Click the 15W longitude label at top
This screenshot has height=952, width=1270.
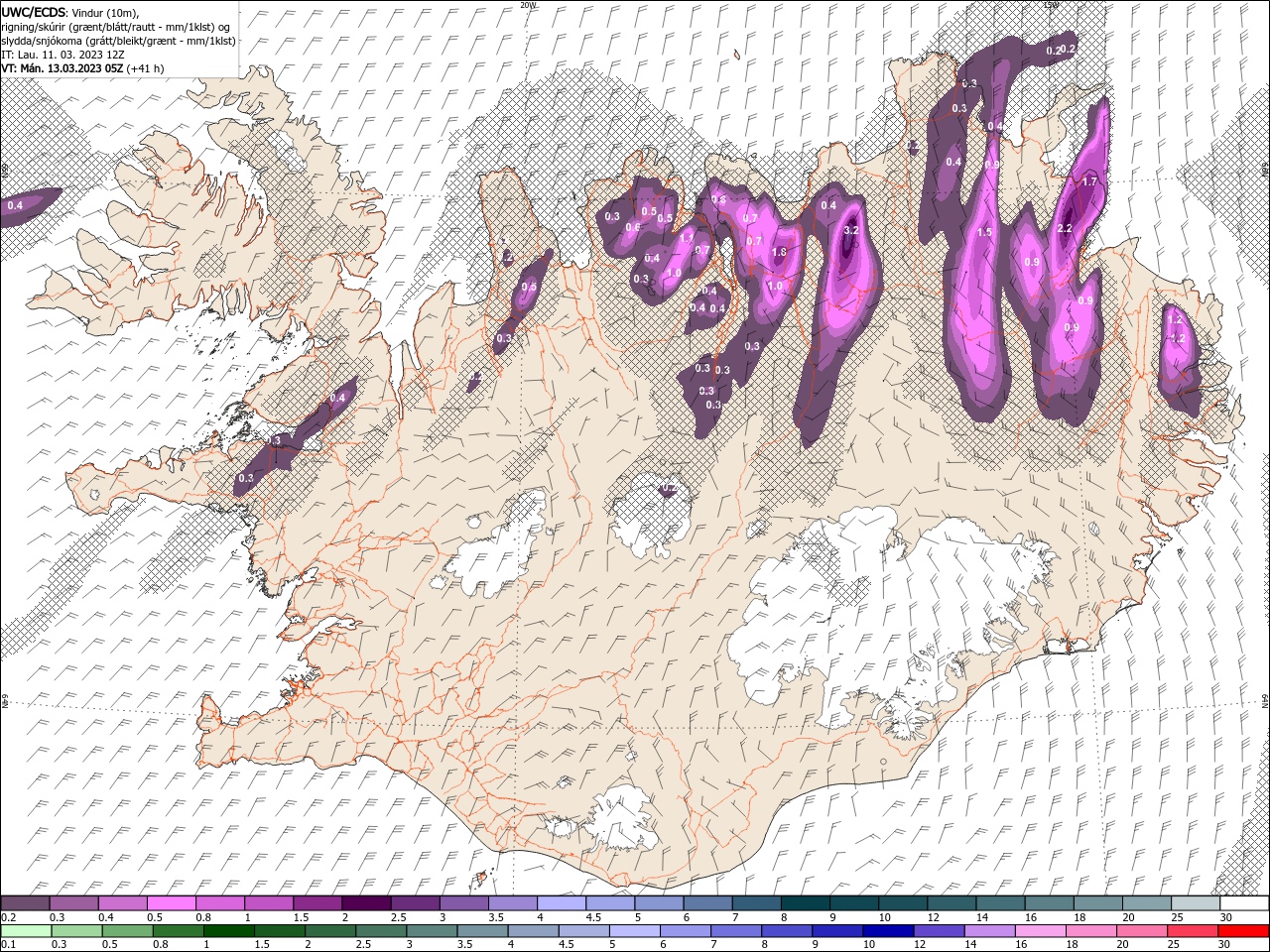(x=1051, y=5)
